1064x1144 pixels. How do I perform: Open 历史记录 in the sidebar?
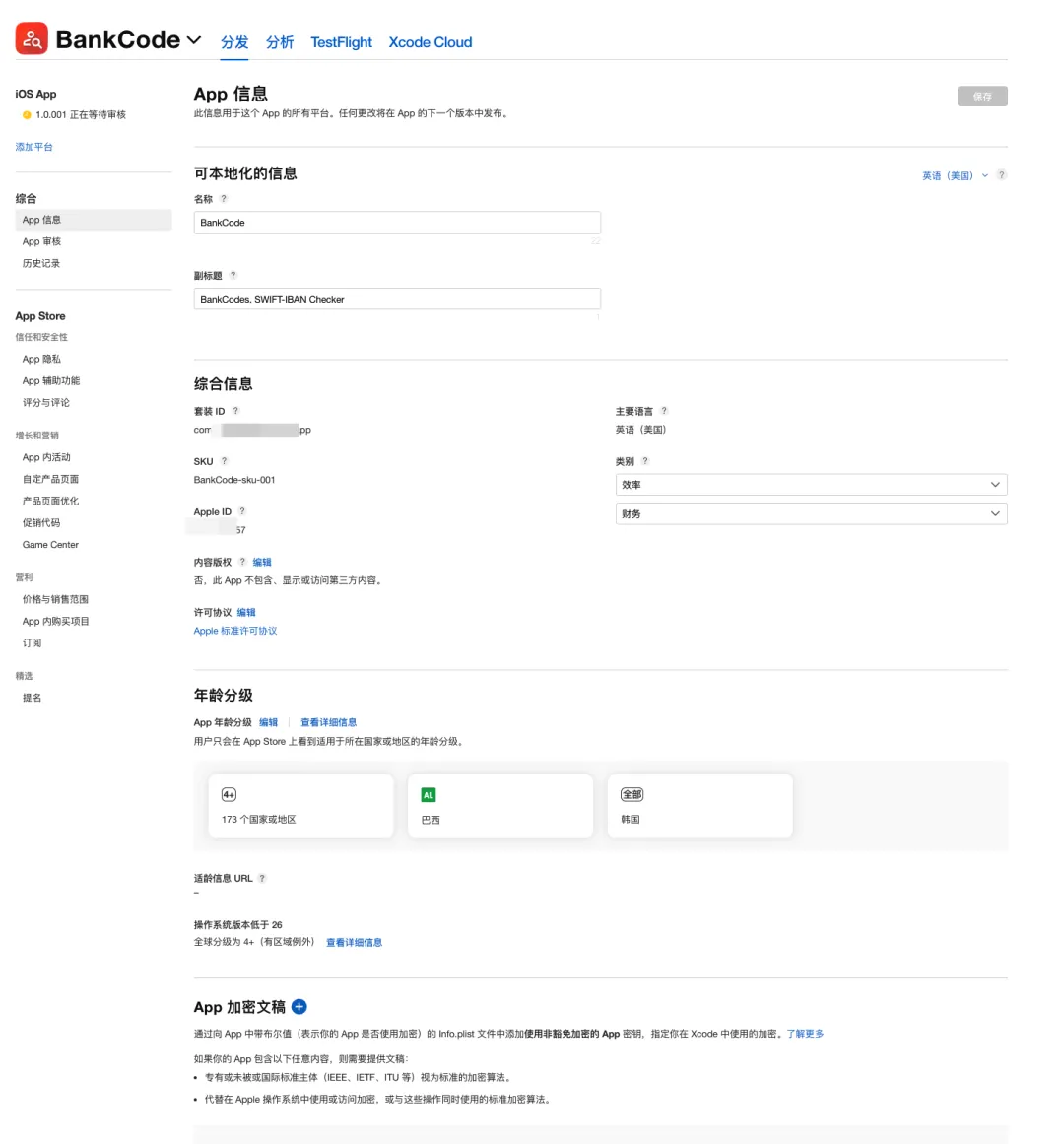(x=40, y=263)
